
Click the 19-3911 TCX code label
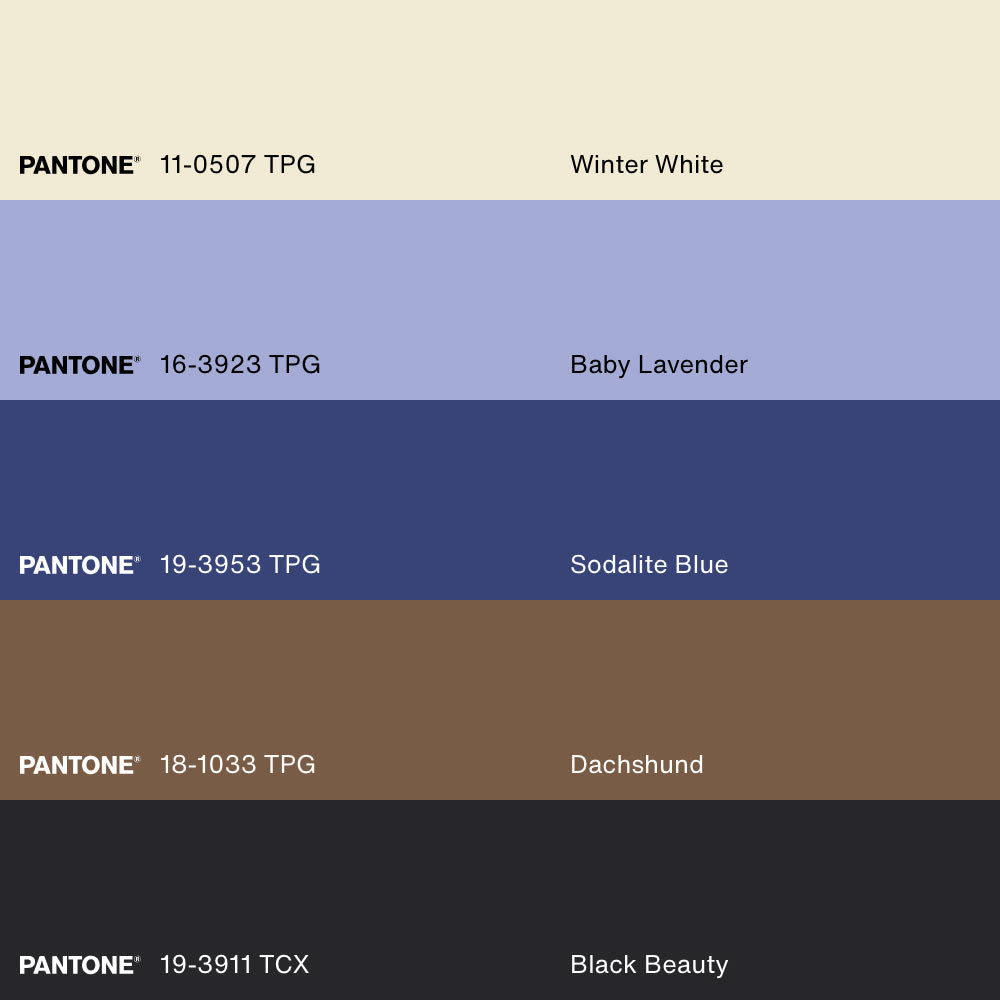(235, 965)
